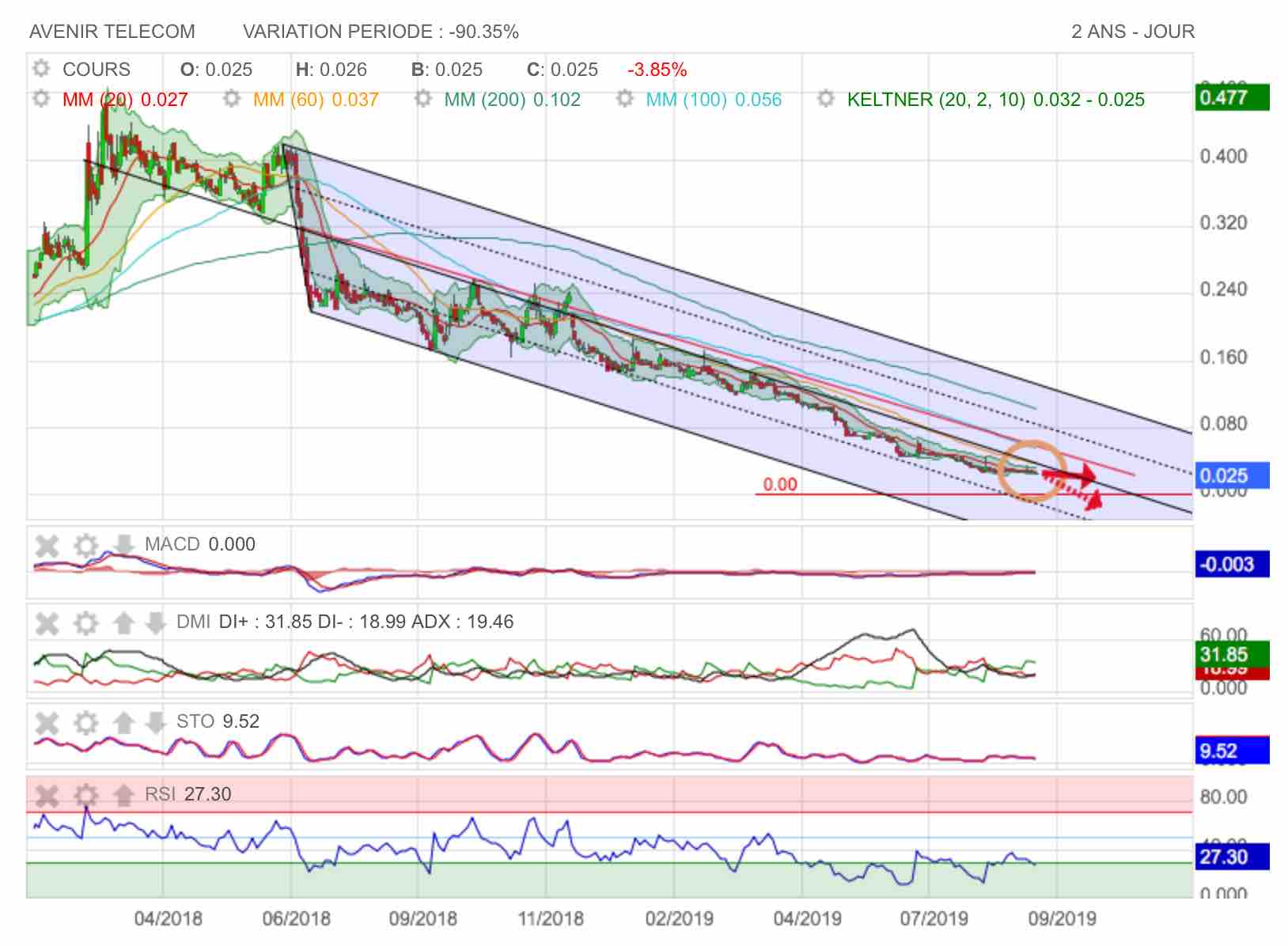The width and height of the screenshot is (1288, 946).
Task: Click the RSI 27.30 value tag
Action: tap(1232, 857)
